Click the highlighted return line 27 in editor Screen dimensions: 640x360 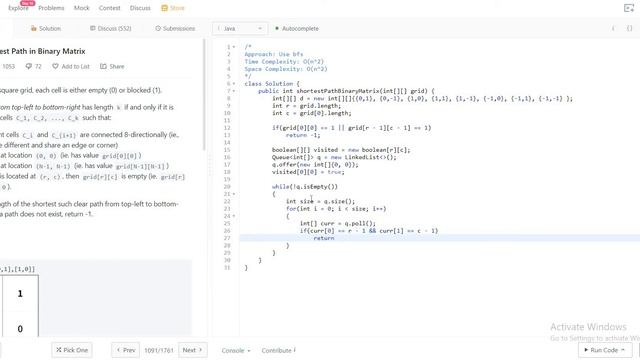click(440, 238)
